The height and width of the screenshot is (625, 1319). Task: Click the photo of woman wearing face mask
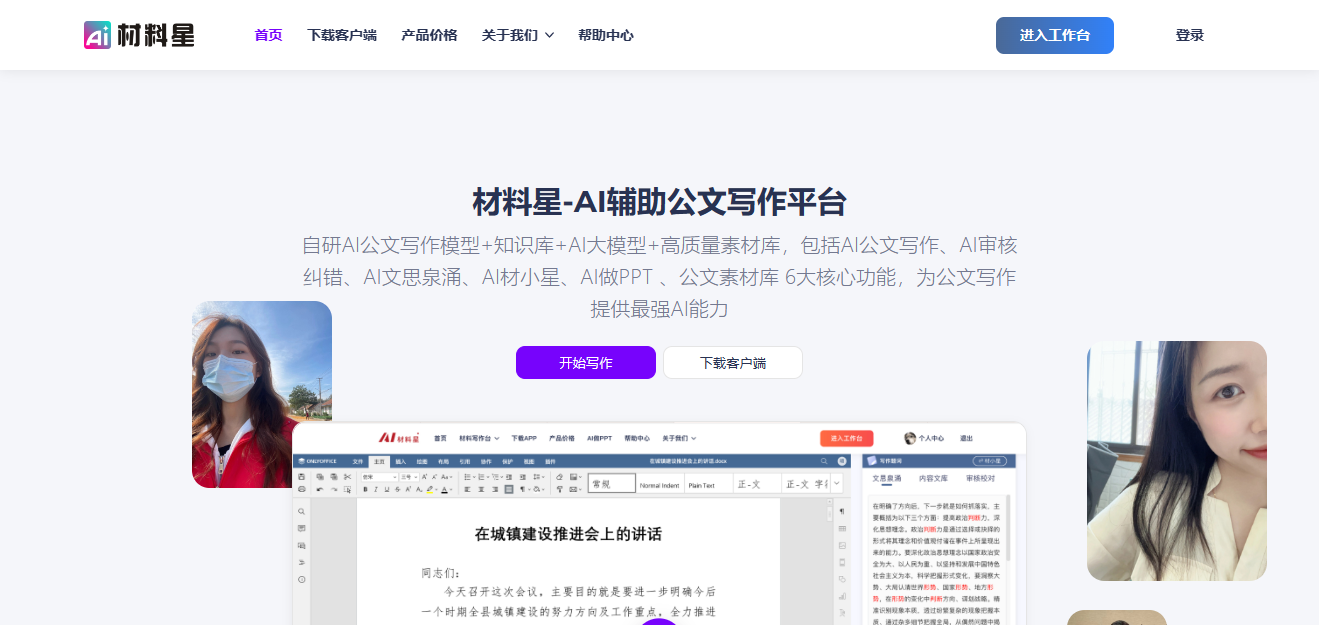pyautogui.click(x=262, y=394)
